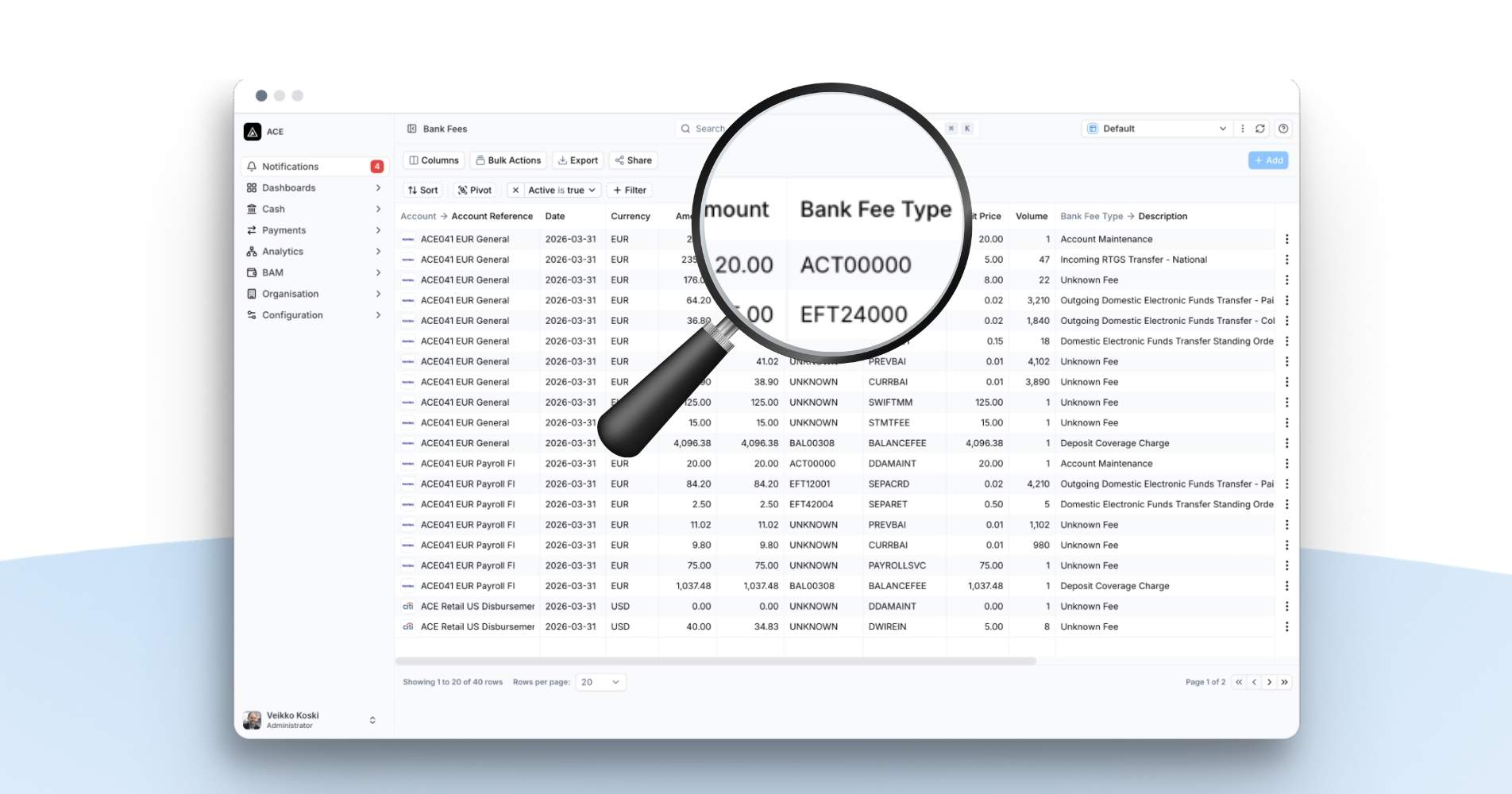Image resolution: width=1512 pixels, height=794 pixels.
Task: Open the Active is true filter dropdown
Action: [x=562, y=191]
